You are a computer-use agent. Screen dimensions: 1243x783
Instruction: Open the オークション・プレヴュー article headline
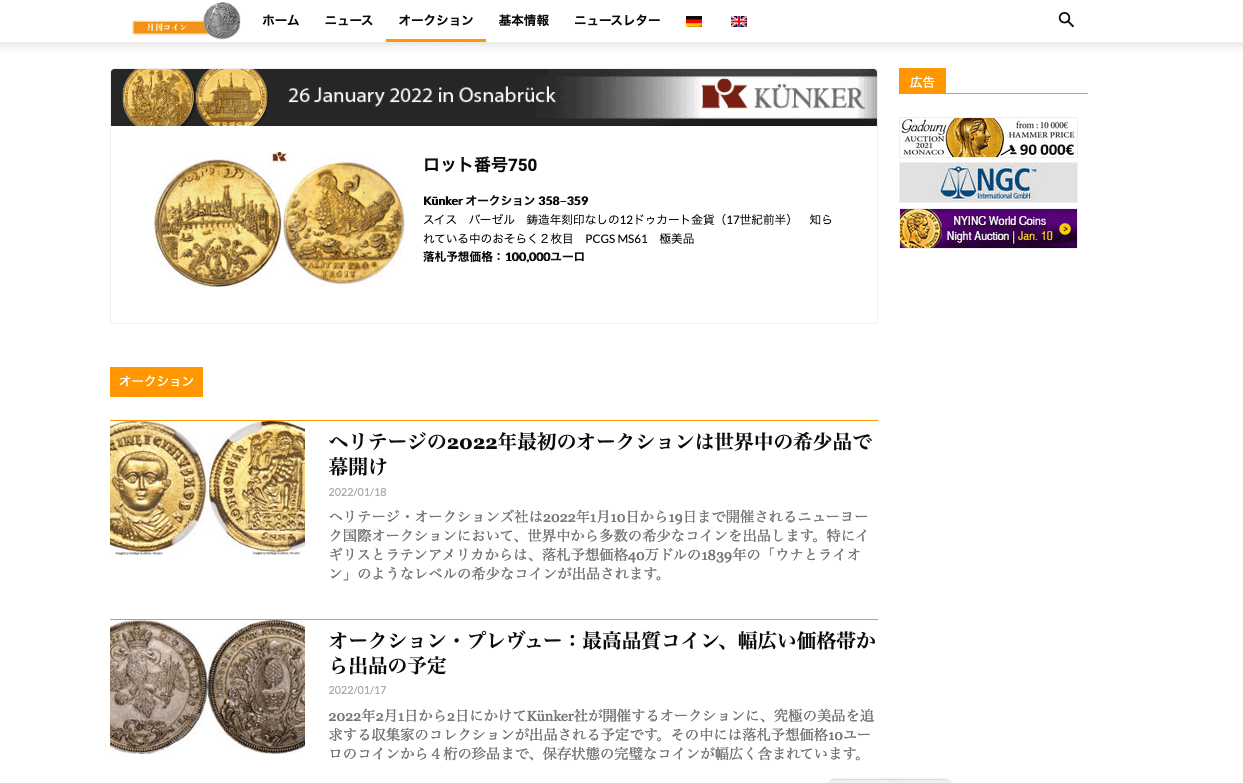[x=602, y=653]
